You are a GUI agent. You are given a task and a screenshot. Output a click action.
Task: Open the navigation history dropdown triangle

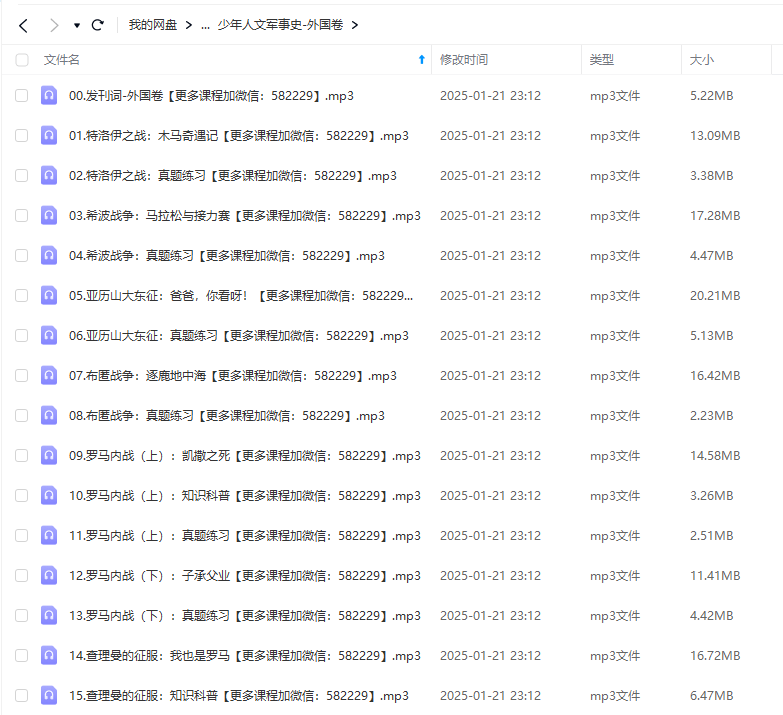[77, 25]
